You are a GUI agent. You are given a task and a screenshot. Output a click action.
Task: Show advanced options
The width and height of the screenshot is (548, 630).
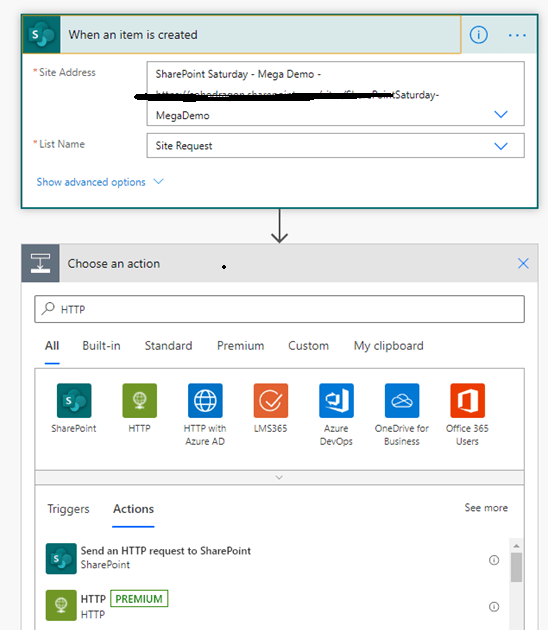(x=100, y=182)
